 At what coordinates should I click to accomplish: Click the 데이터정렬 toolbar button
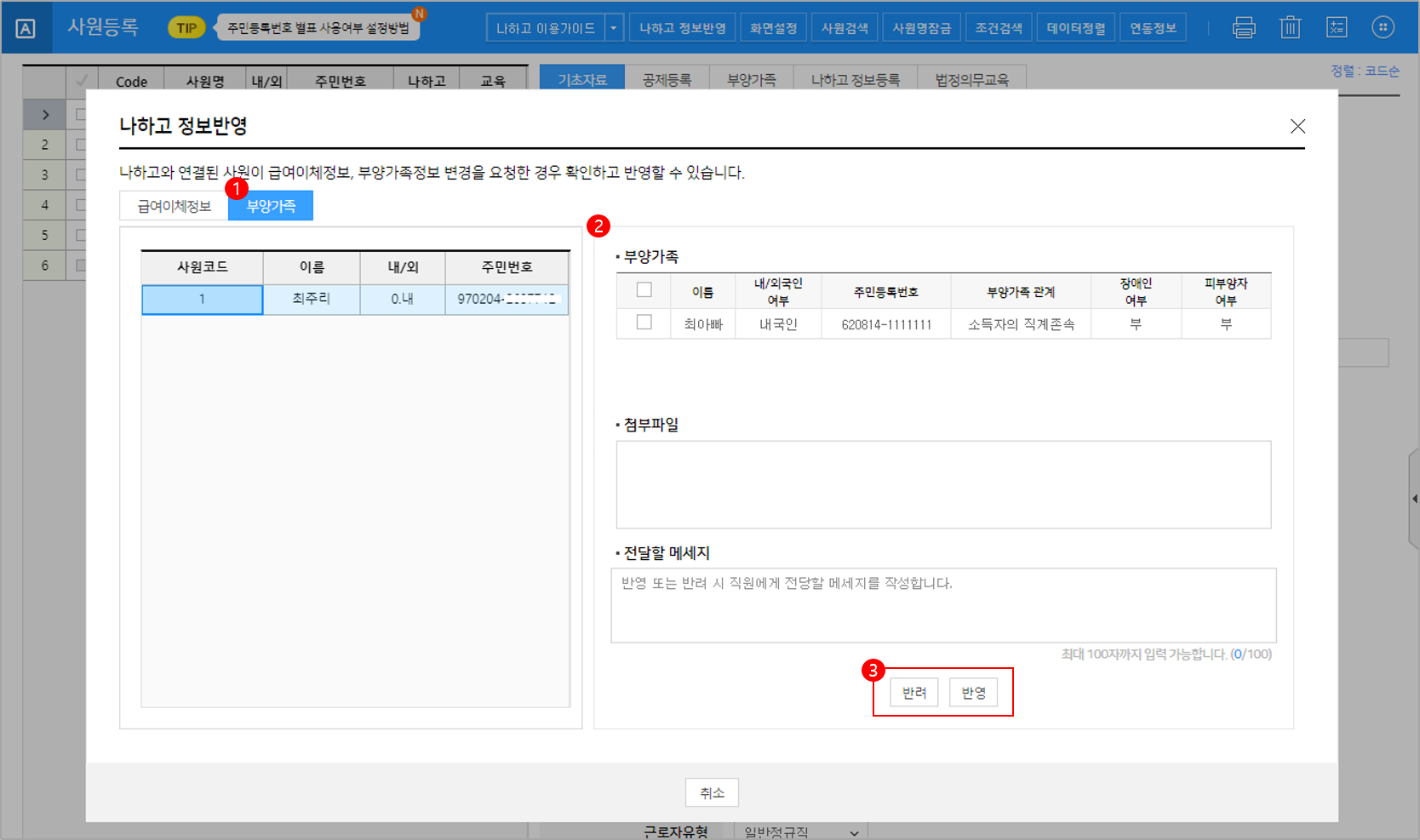(1076, 28)
